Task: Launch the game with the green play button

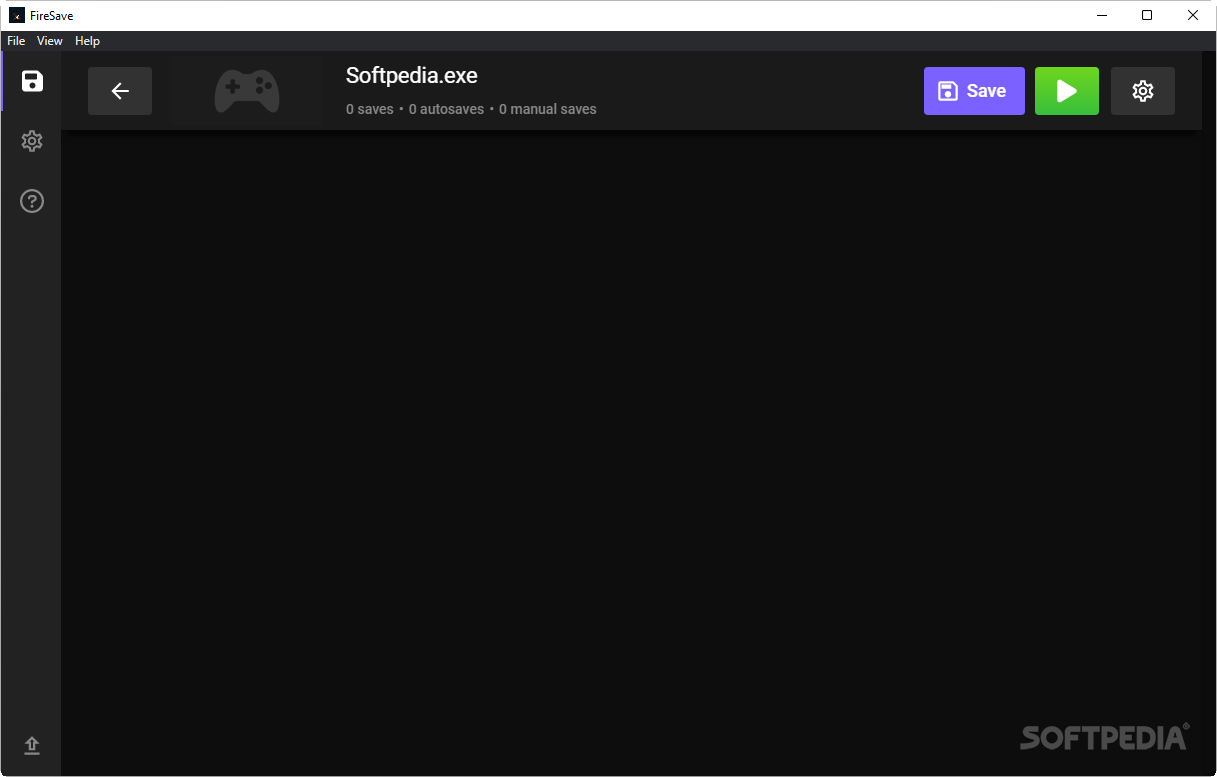Action: pyautogui.click(x=1067, y=91)
